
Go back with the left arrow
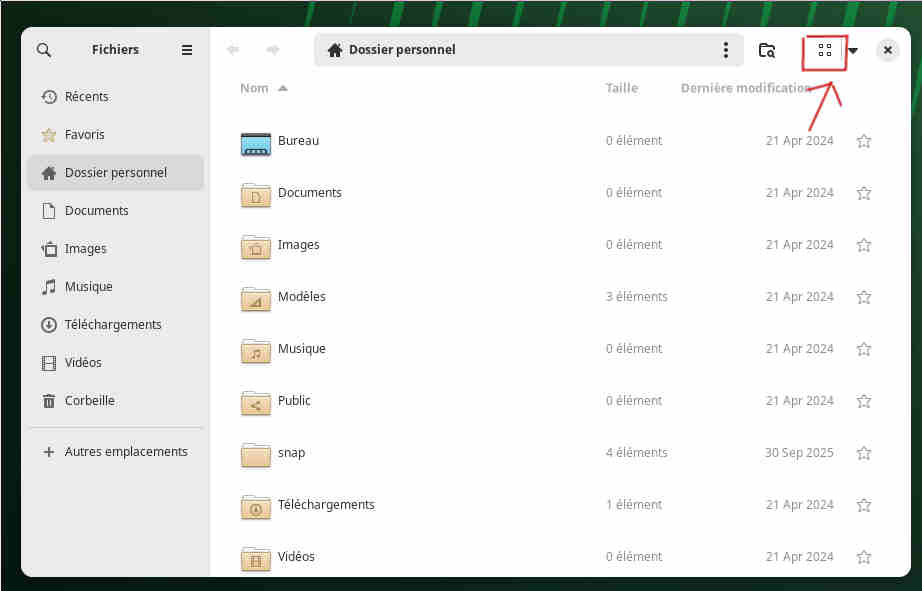tap(233, 50)
